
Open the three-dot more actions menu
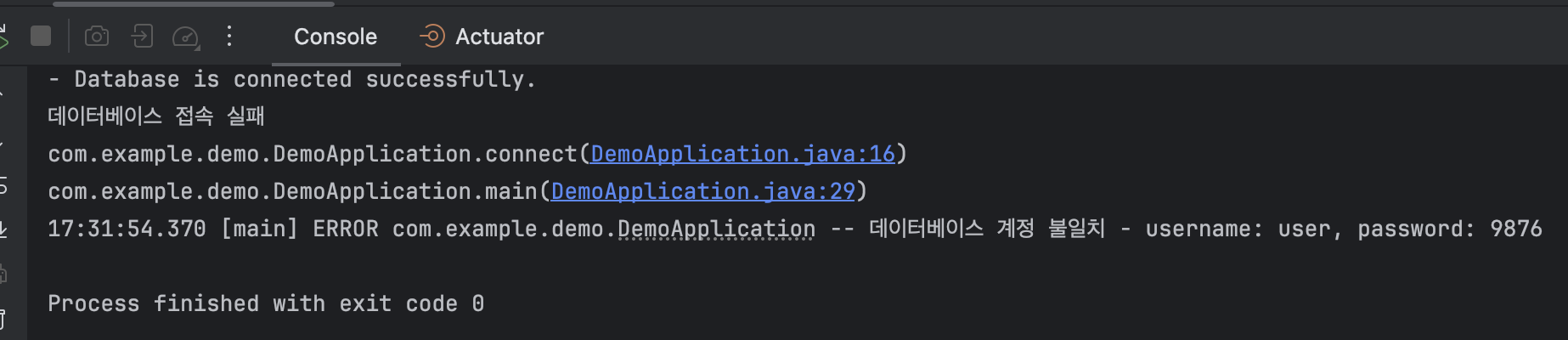pyautogui.click(x=229, y=36)
